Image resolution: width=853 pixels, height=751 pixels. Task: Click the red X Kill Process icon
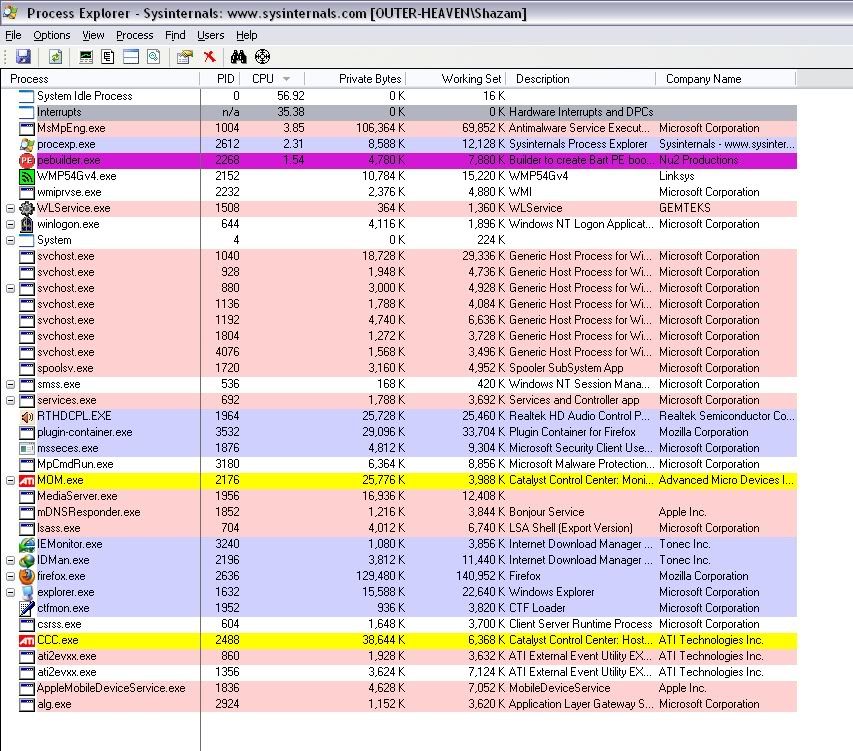[x=209, y=56]
